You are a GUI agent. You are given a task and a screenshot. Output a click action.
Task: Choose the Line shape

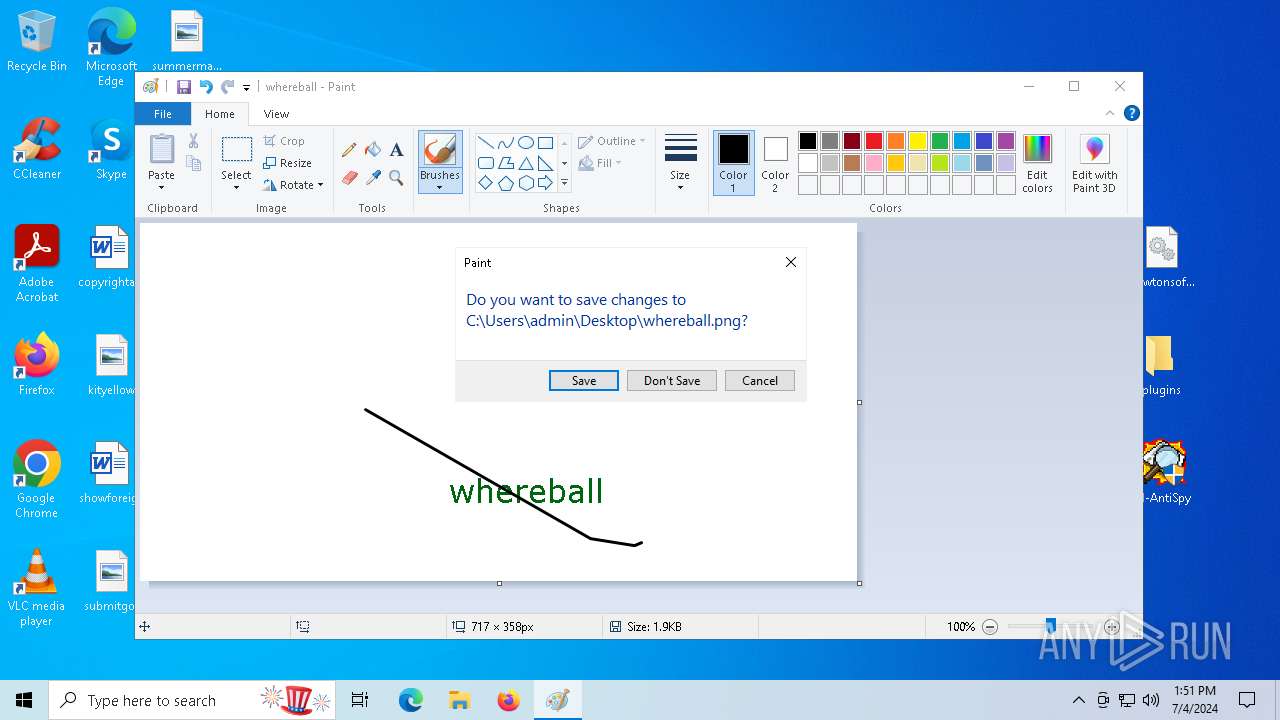pyautogui.click(x=485, y=142)
